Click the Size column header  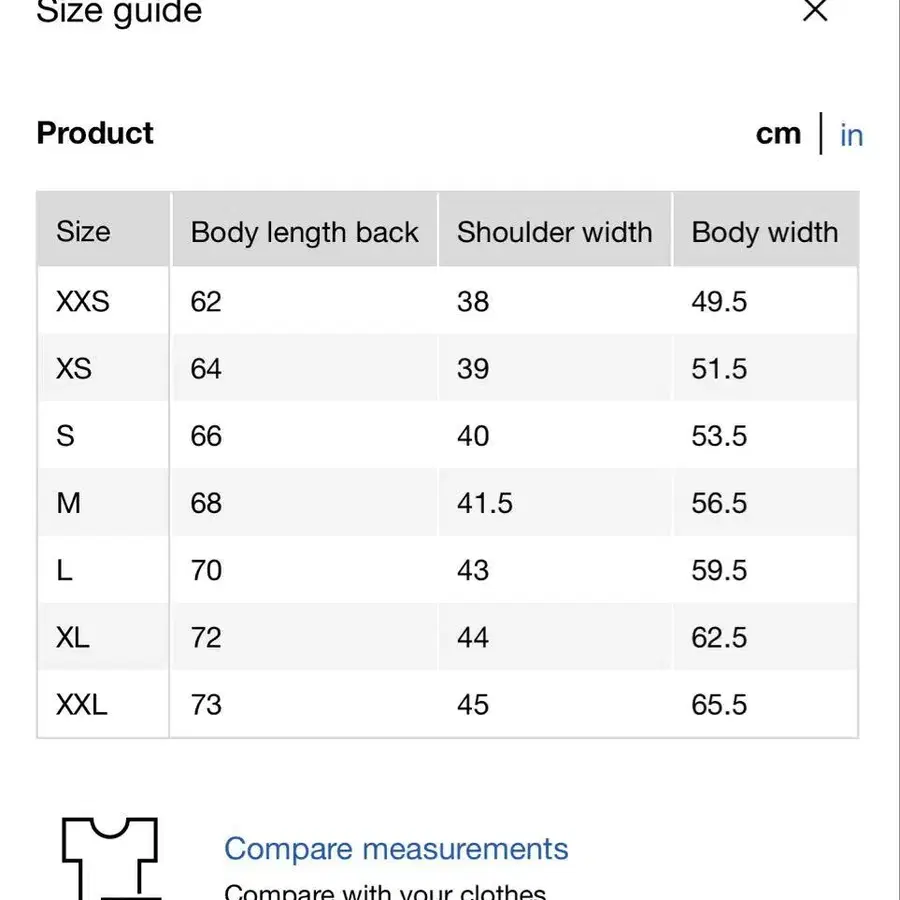(83, 232)
